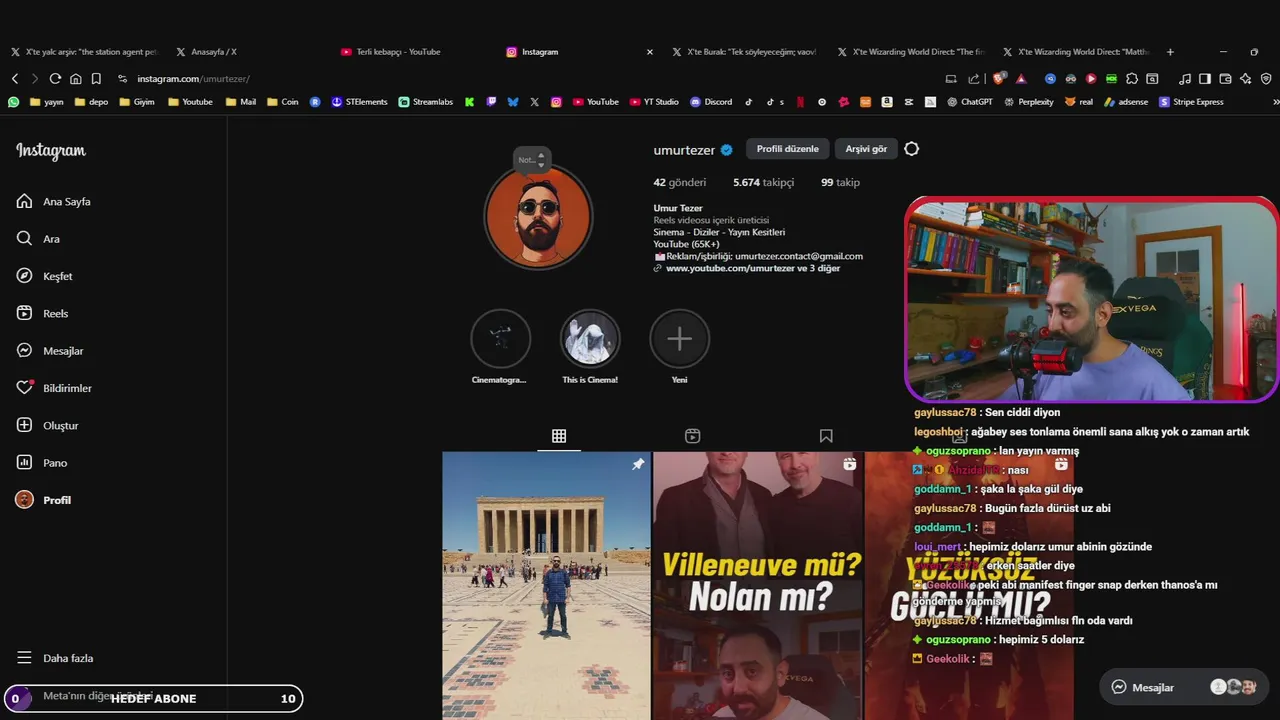Open the YT Studio bookmark

coord(653,102)
